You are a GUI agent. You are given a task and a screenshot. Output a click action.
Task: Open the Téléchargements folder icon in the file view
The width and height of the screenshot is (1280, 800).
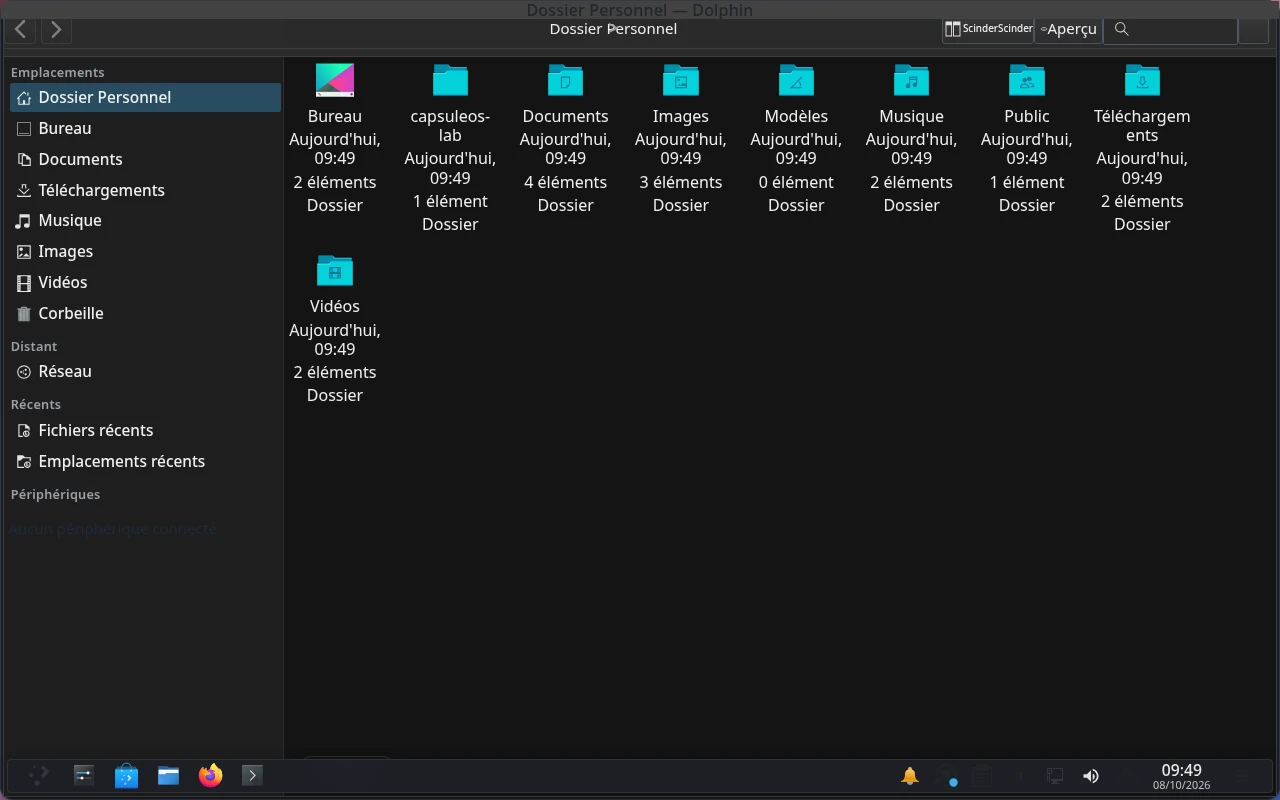(x=1142, y=80)
